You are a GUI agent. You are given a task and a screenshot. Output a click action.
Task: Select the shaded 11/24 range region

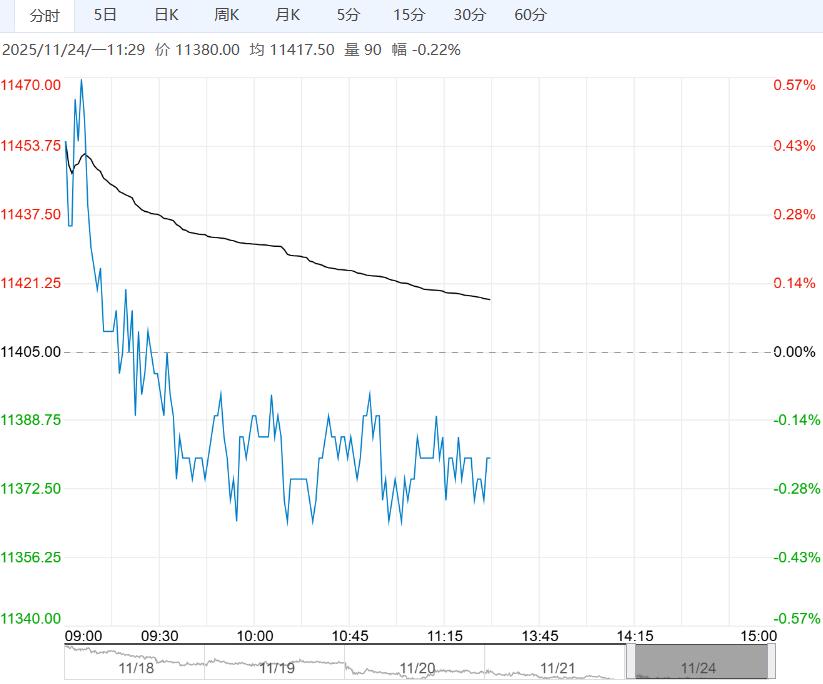point(701,661)
